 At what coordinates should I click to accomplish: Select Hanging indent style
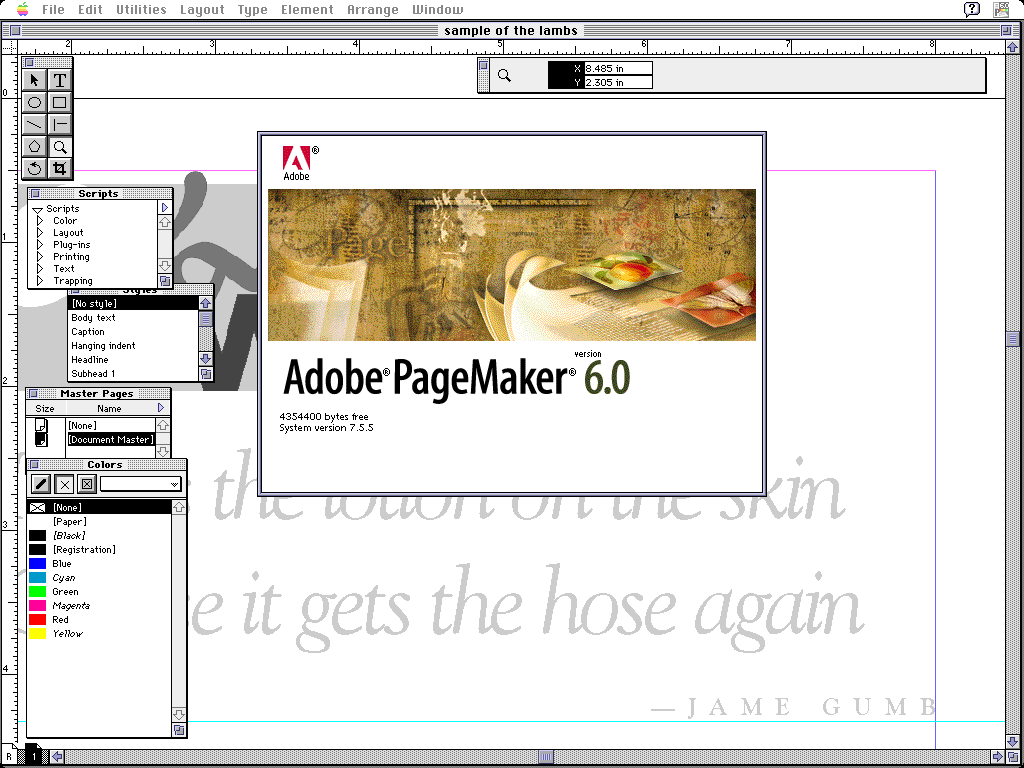tap(133, 345)
